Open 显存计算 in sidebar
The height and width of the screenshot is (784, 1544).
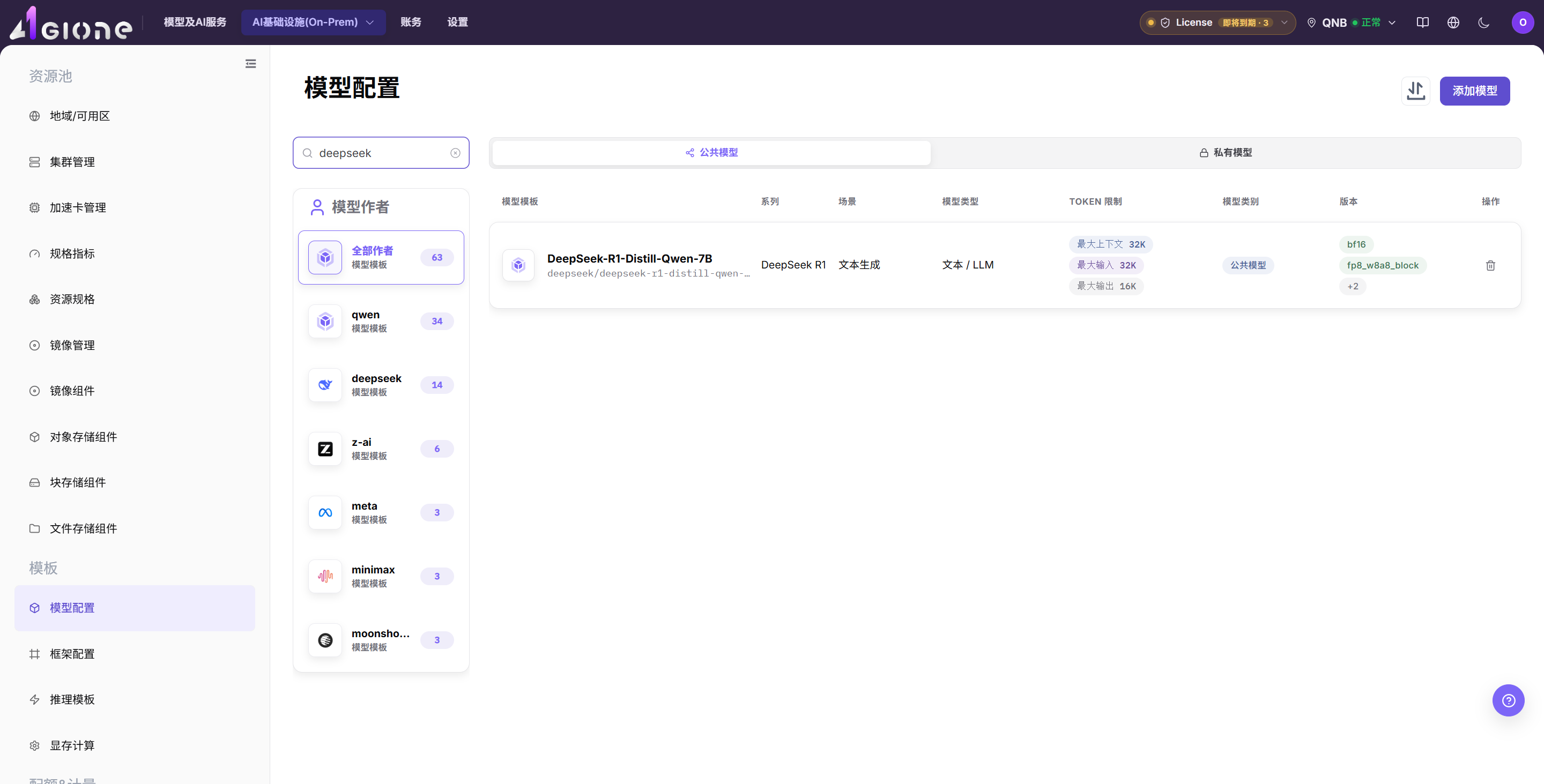[135, 745]
